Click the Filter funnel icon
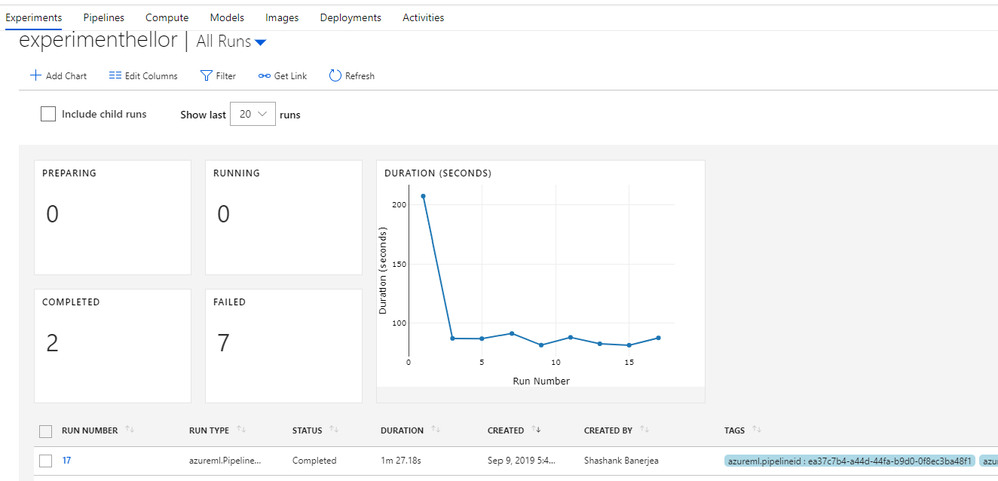 click(x=206, y=76)
